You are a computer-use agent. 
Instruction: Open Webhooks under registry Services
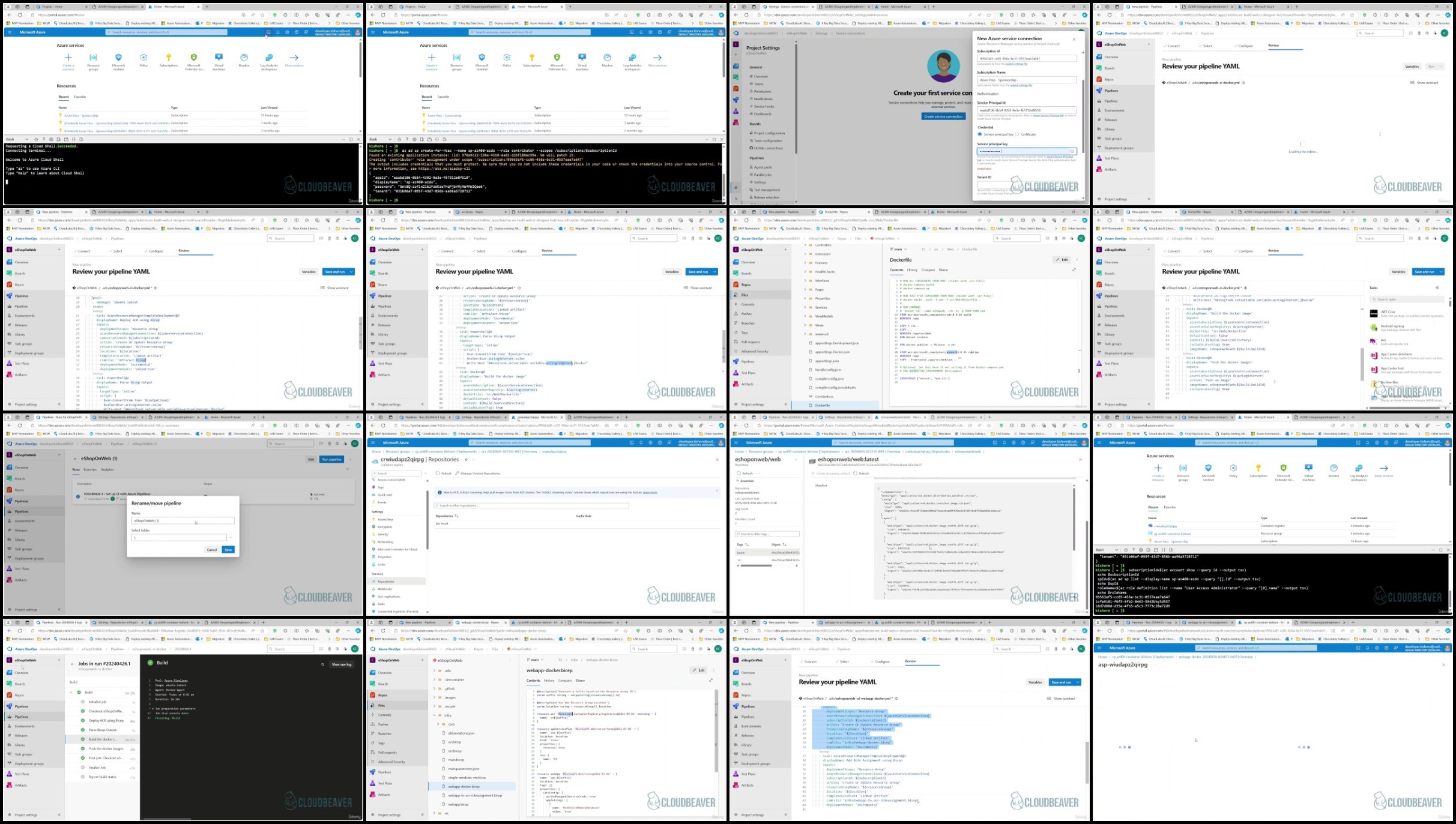click(385, 589)
